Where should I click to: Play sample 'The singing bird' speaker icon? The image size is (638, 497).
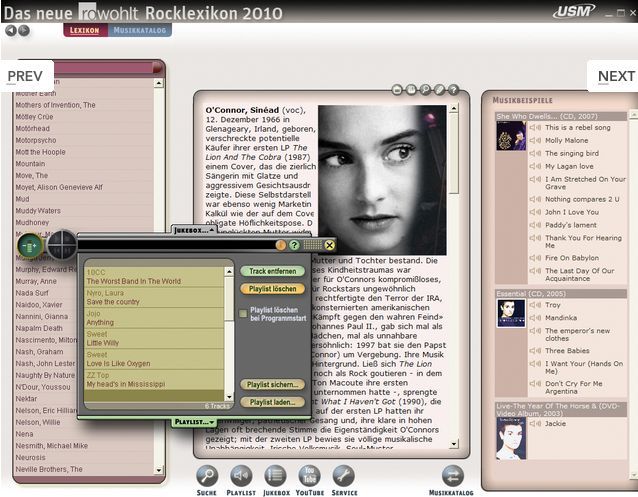click(x=535, y=153)
